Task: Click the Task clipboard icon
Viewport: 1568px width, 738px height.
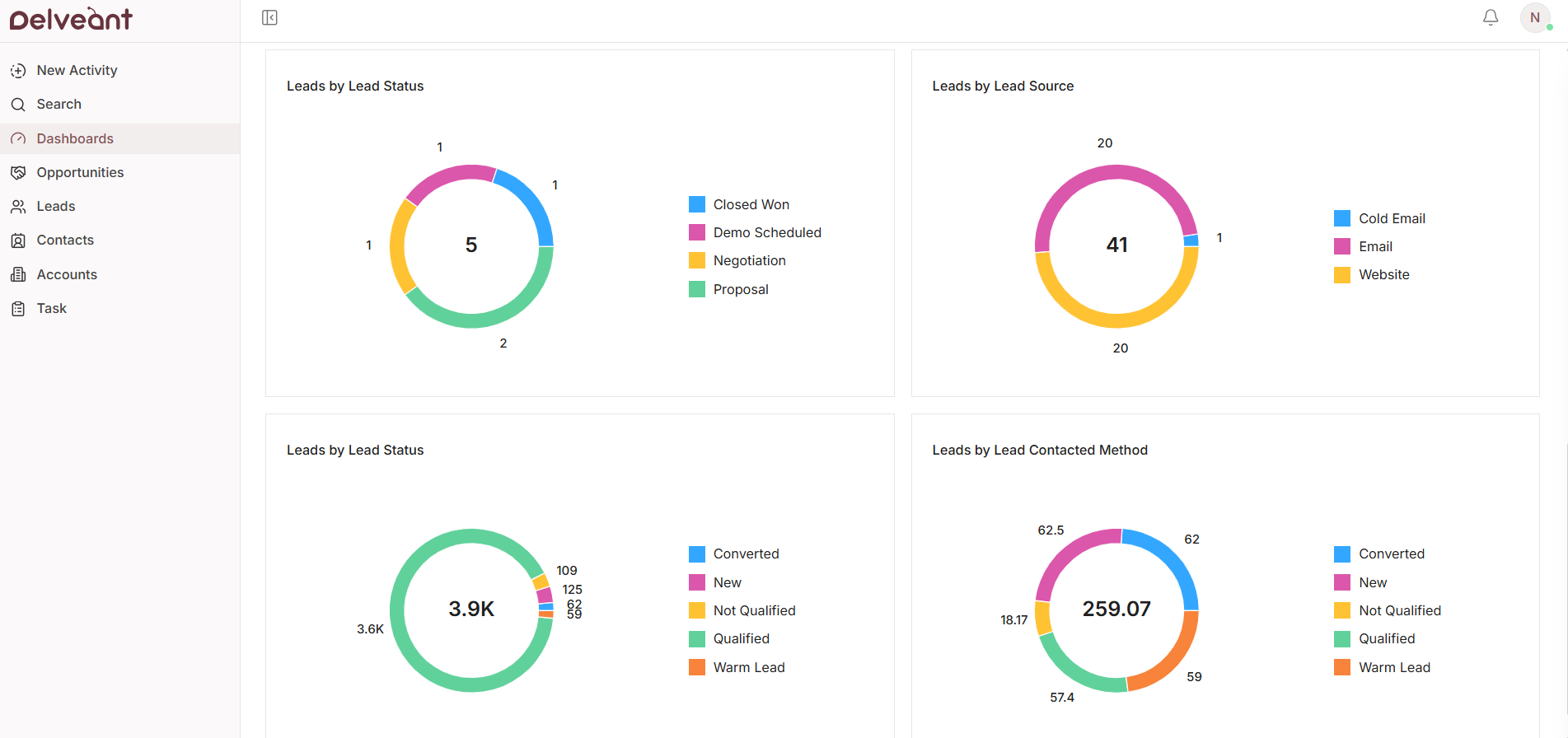Action: pos(18,309)
